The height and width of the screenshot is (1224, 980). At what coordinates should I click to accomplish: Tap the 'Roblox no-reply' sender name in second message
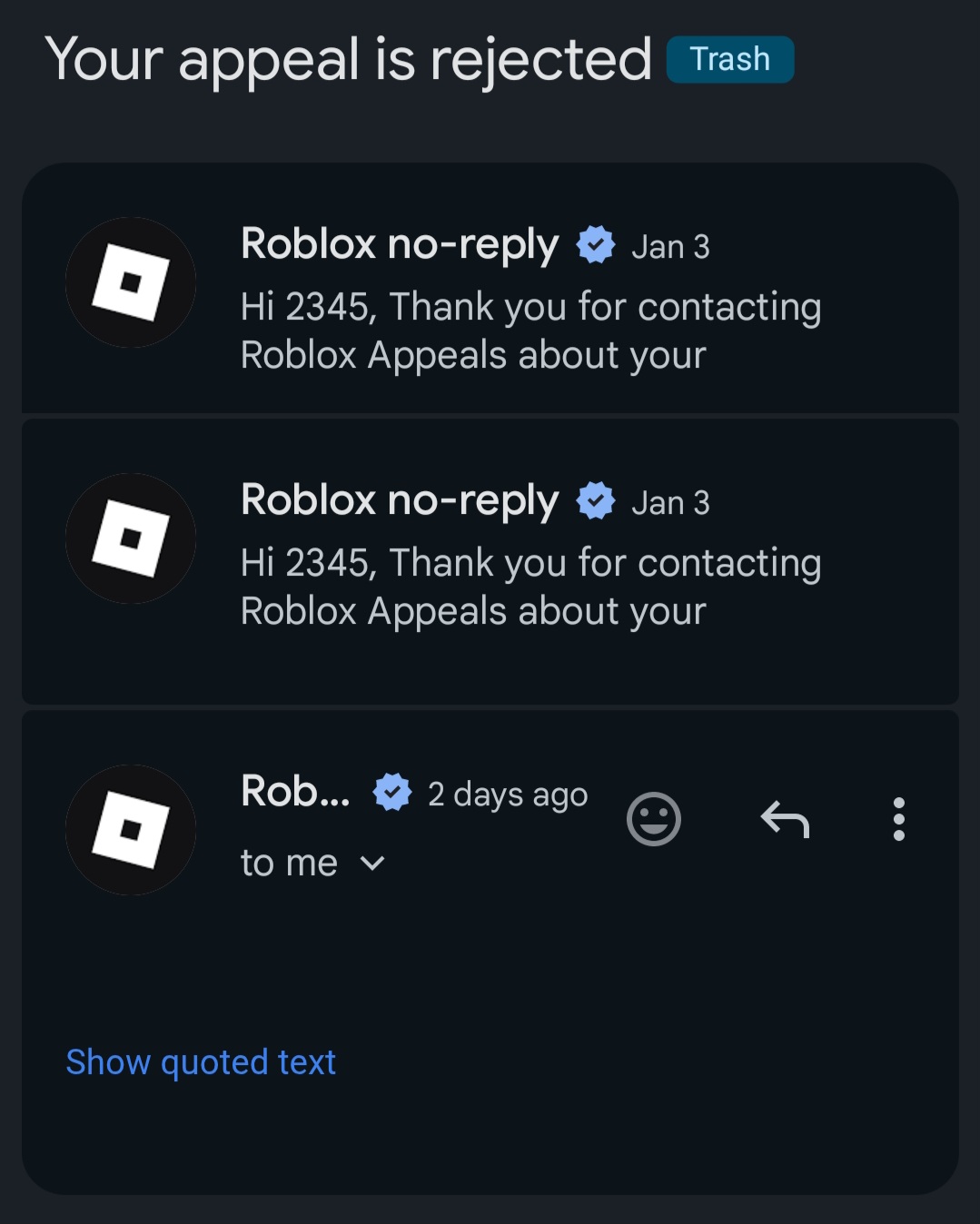[x=400, y=501]
